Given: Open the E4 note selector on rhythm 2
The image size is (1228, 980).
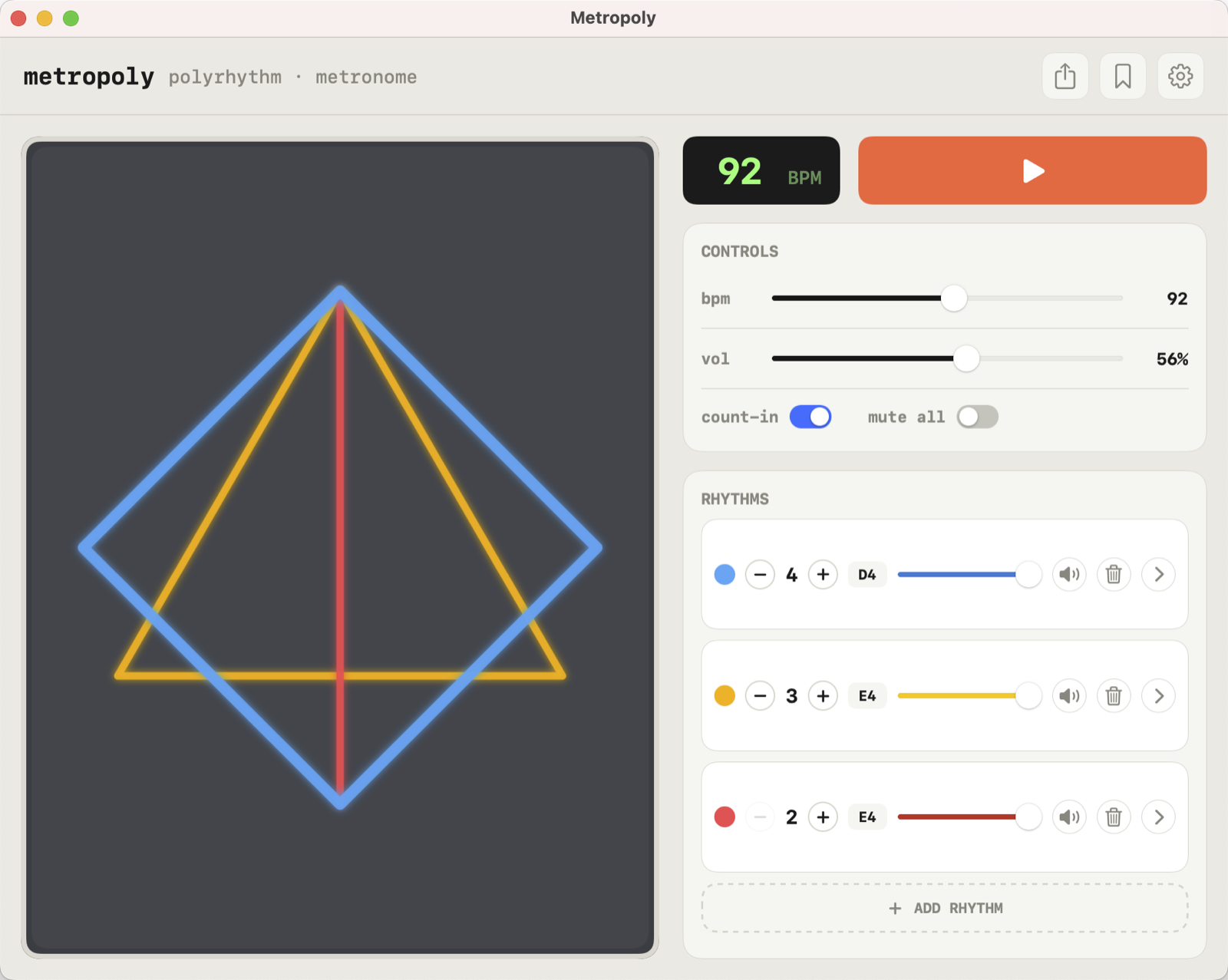Looking at the screenshot, I should coord(867,817).
